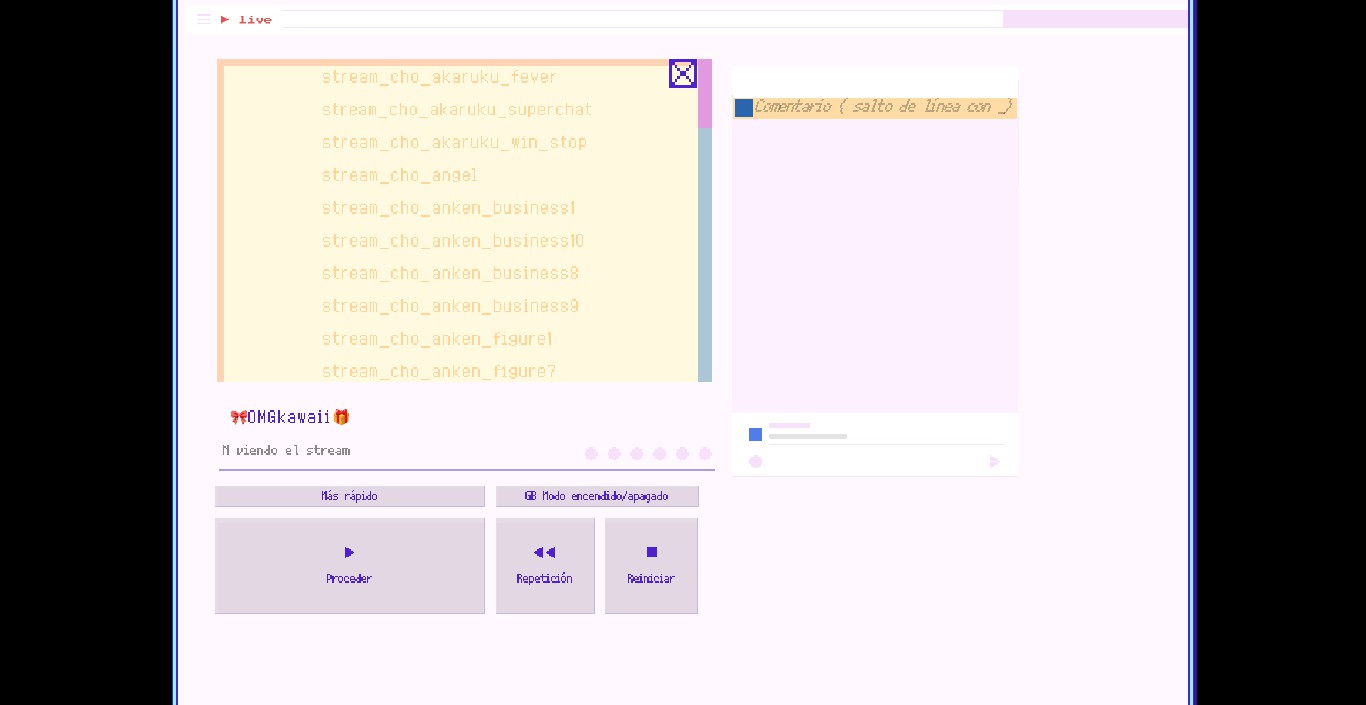Click the Repetición rewind button
This screenshot has height=705, width=1366.
pos(545,566)
